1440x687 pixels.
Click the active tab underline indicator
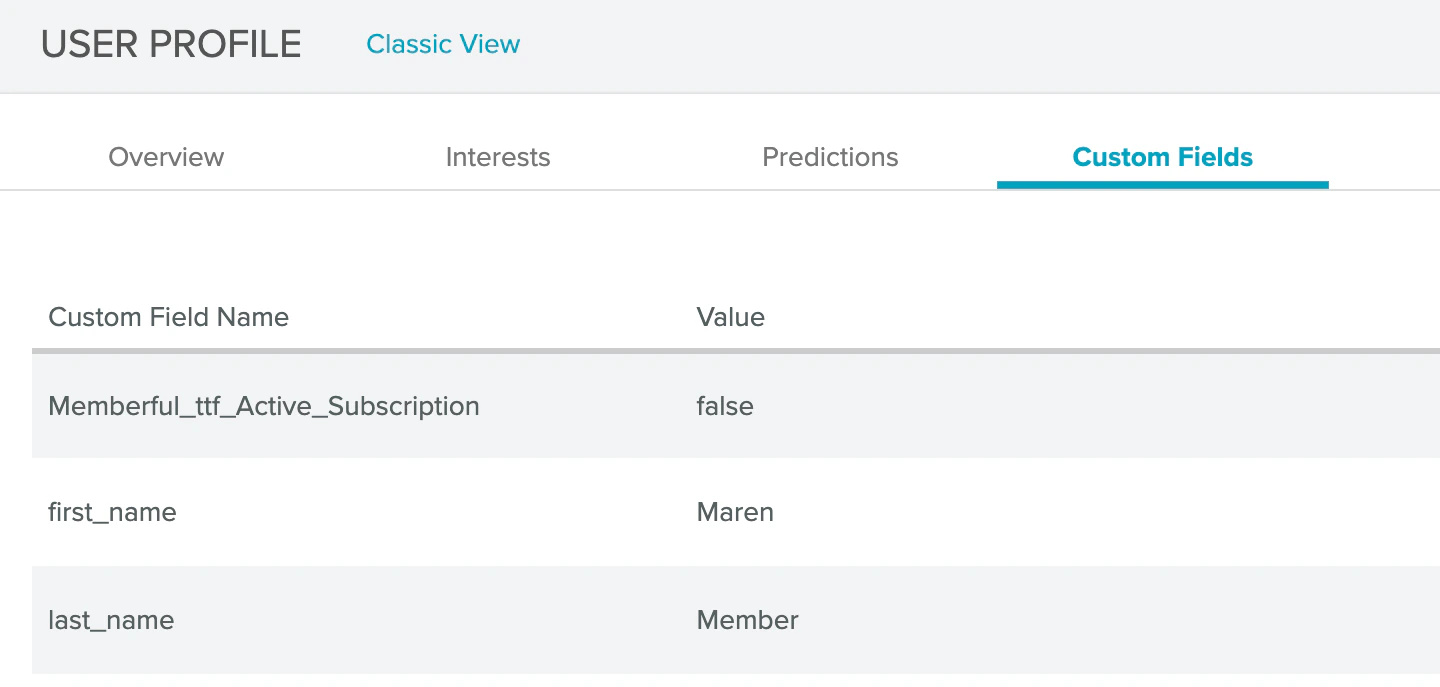1162,184
